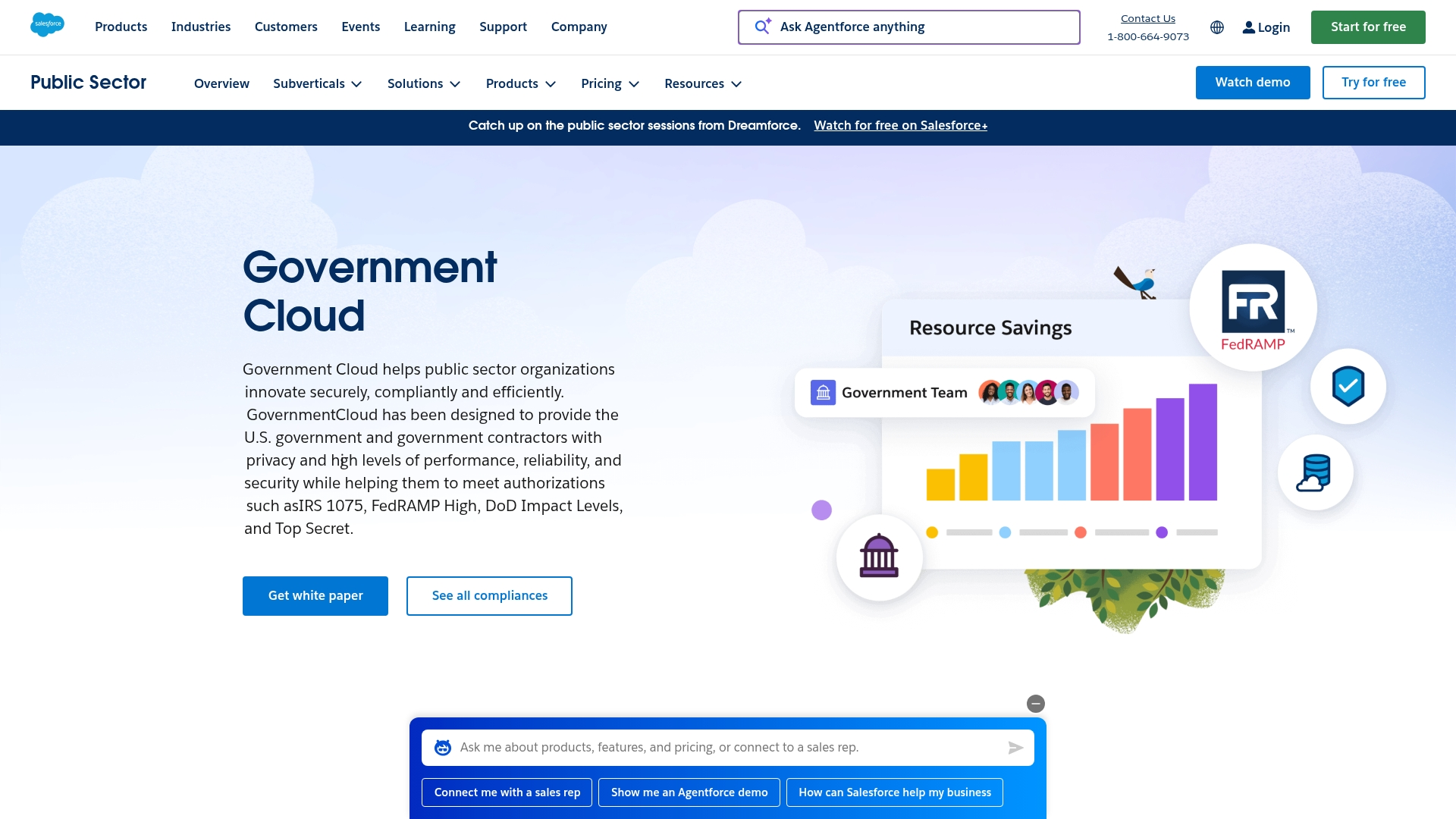The width and height of the screenshot is (1456, 819).
Task: Follow the Watch for free on Salesforce+ link
Action: tap(900, 125)
